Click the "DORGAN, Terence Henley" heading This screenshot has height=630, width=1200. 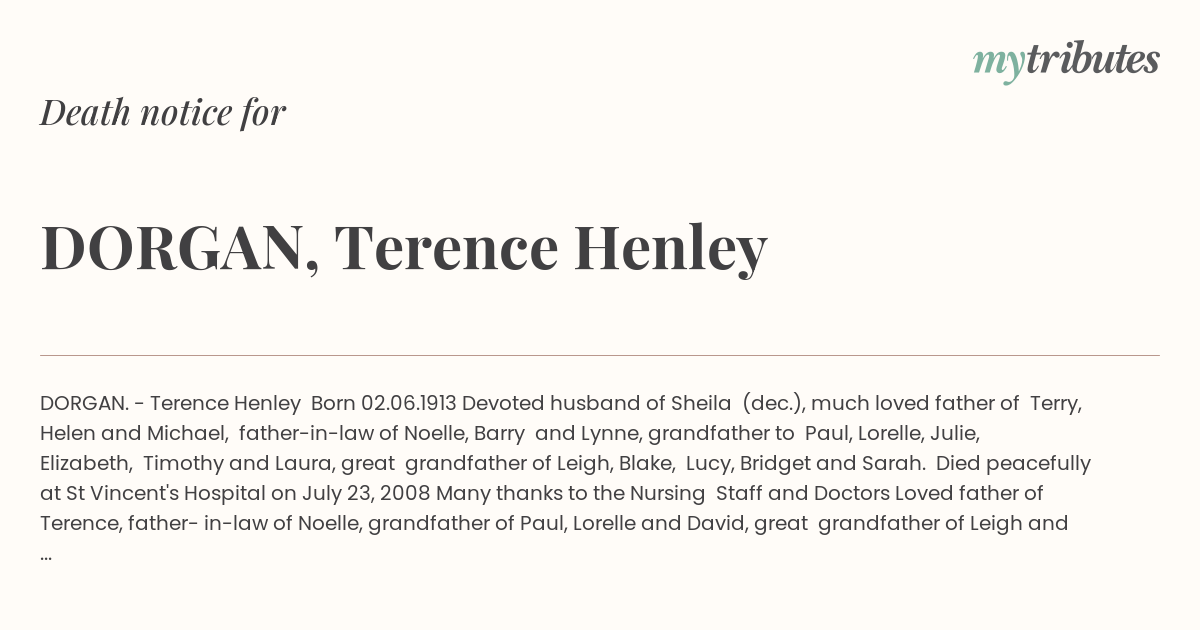coord(404,248)
